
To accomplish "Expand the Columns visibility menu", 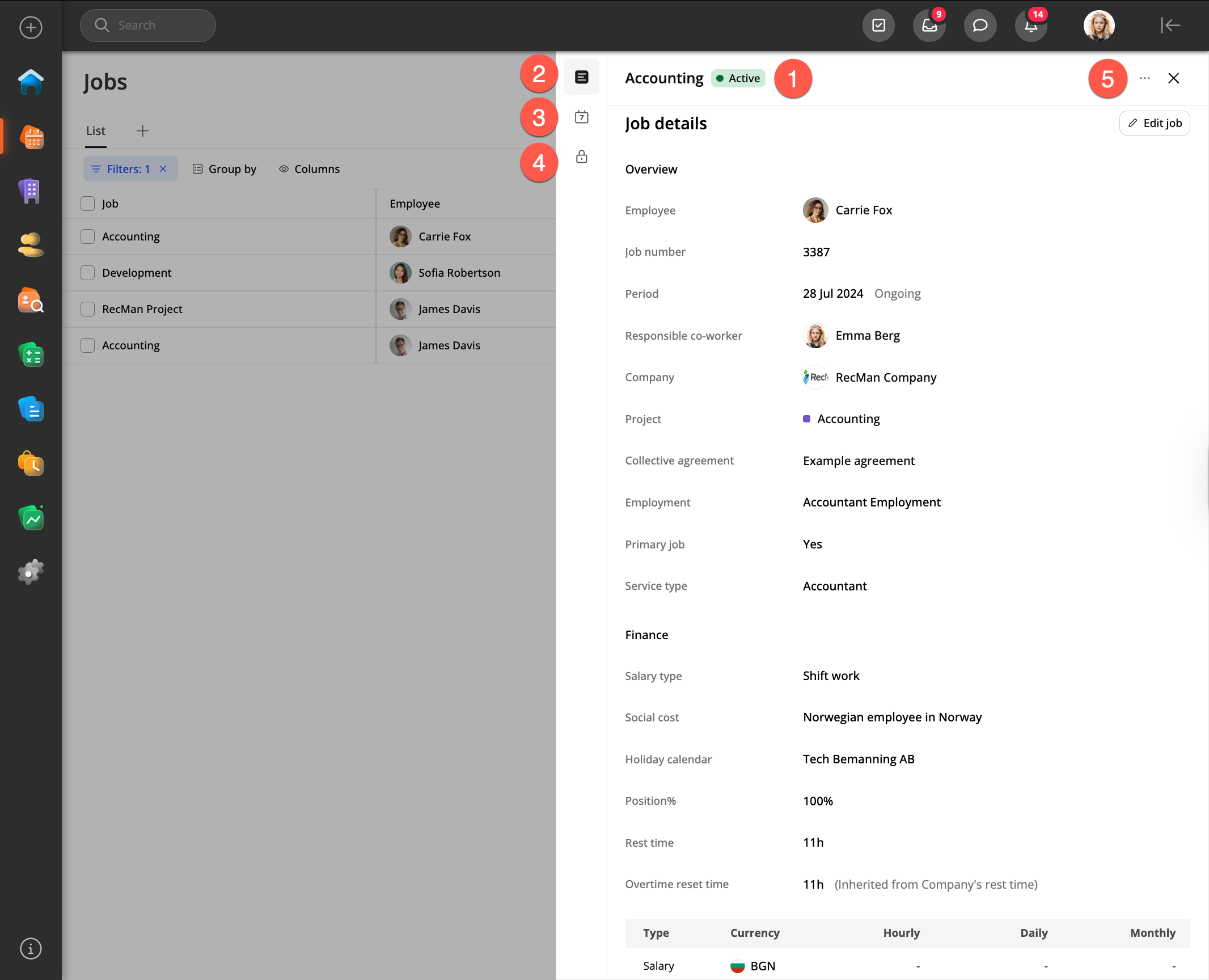I will [x=309, y=169].
